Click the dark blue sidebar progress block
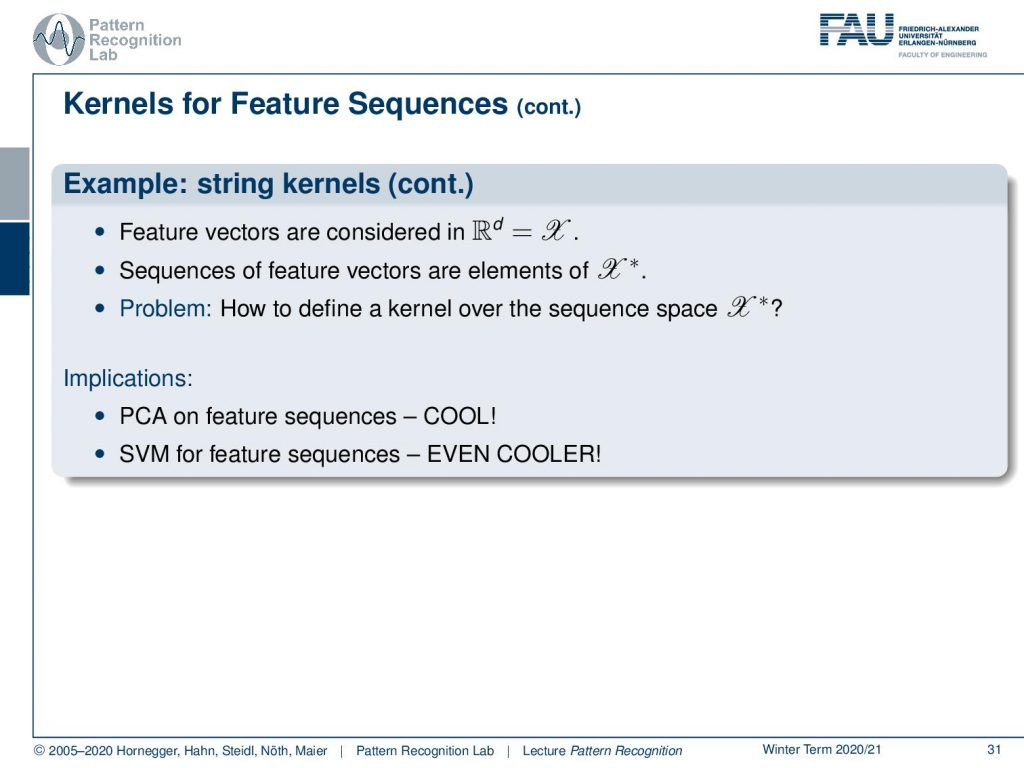 (x=14, y=259)
